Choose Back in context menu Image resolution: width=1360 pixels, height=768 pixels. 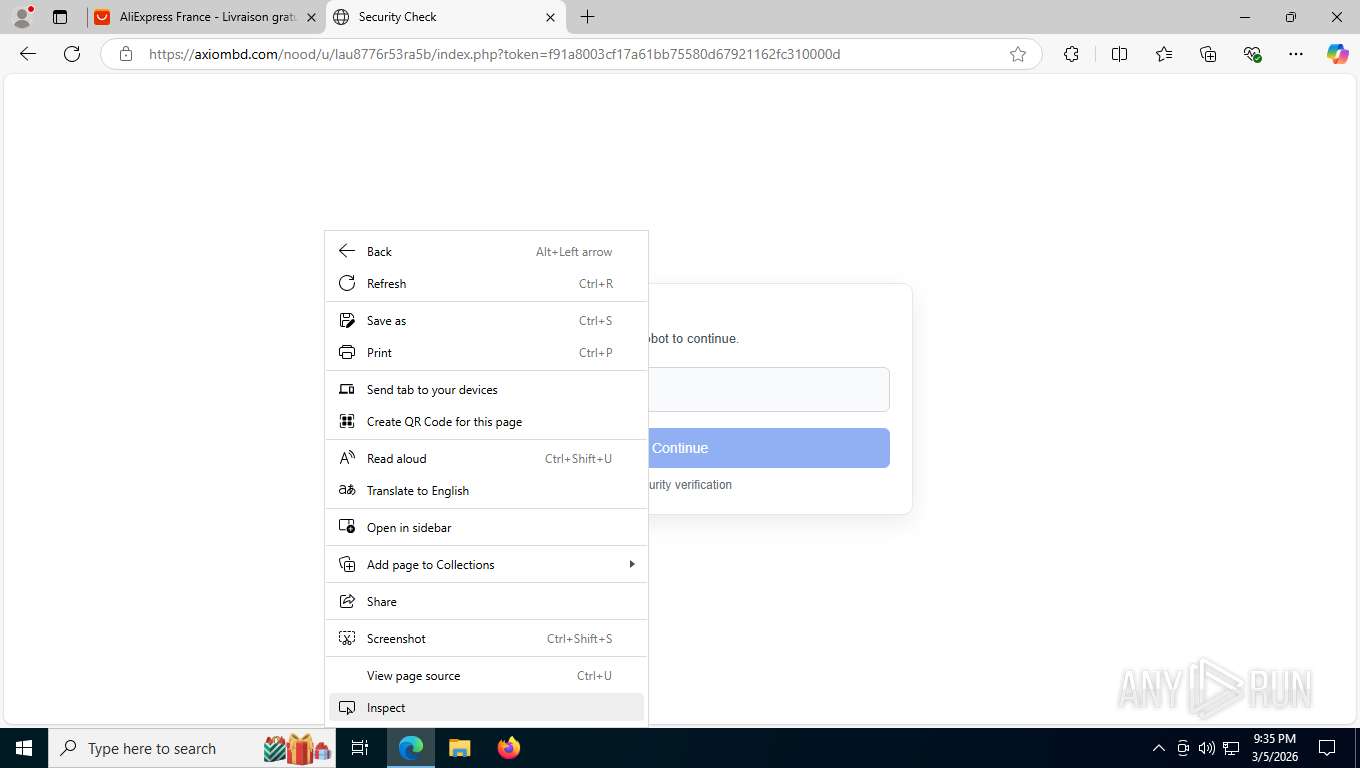486,252
